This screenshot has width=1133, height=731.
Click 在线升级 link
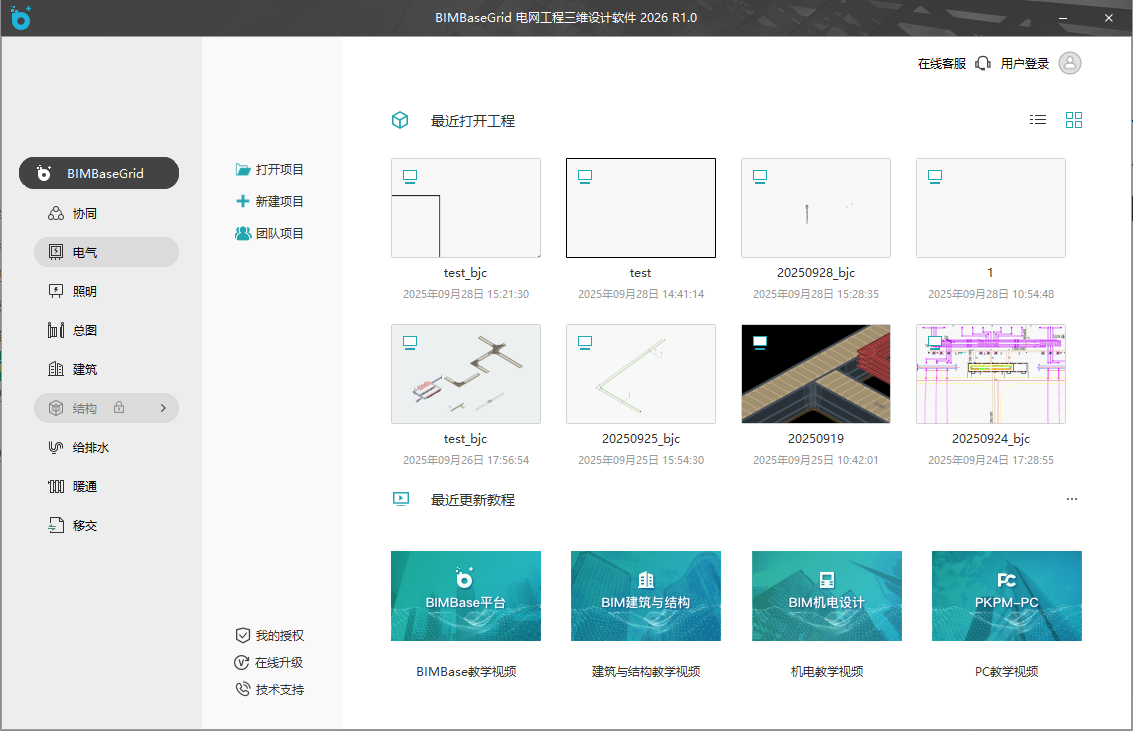(278, 663)
